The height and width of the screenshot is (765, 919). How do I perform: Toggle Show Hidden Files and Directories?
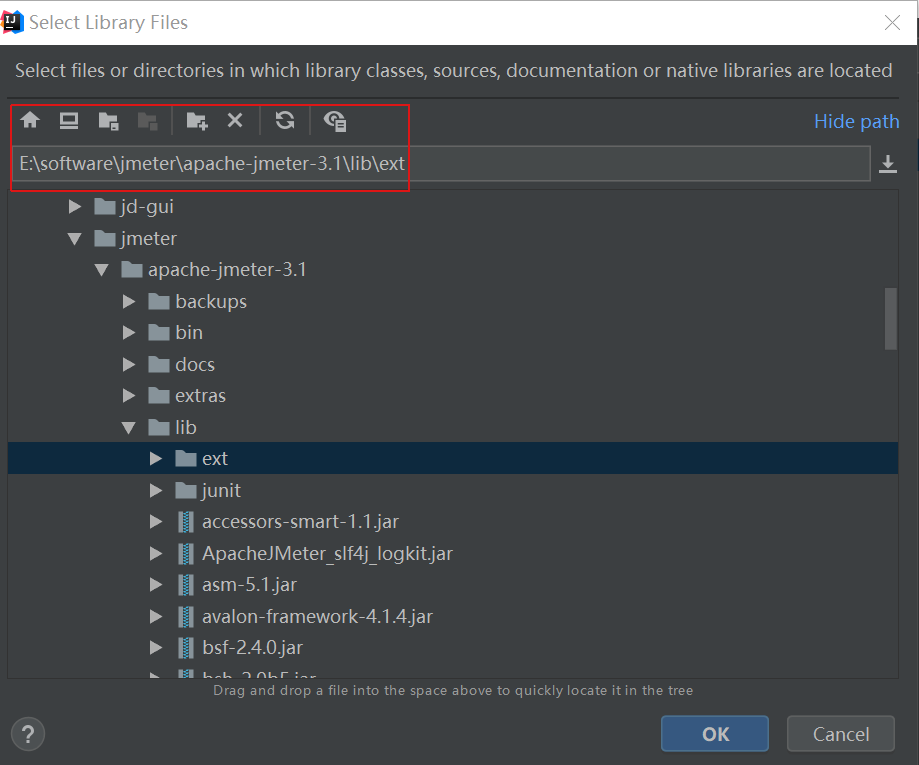click(334, 120)
